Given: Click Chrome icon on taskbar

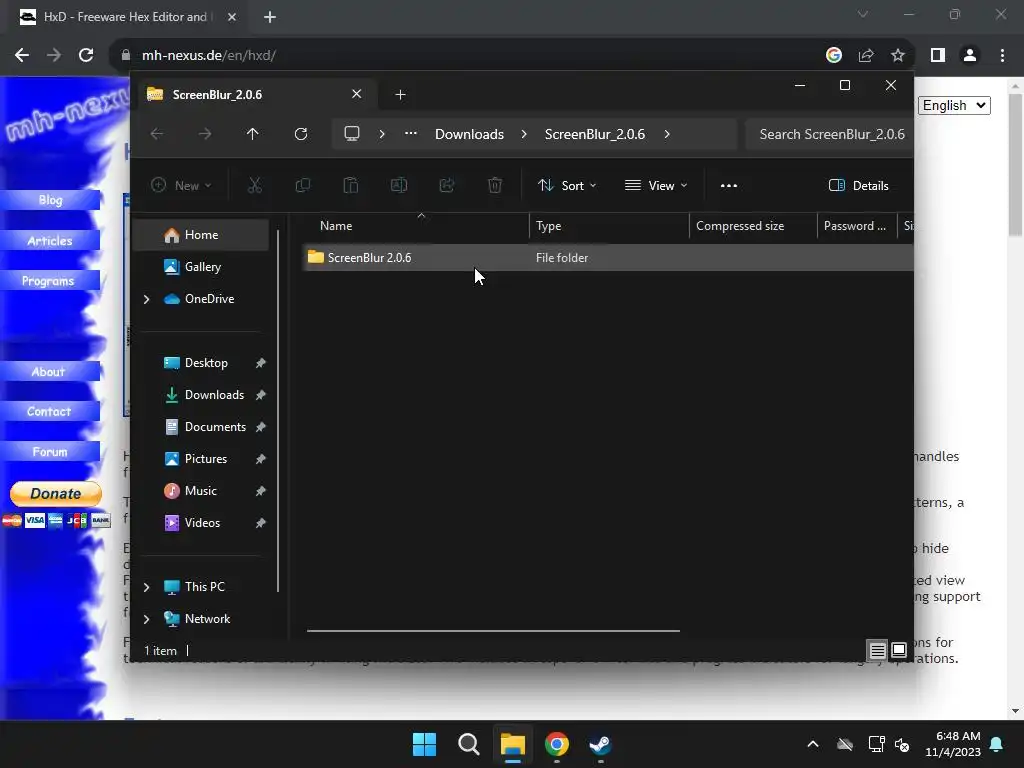Looking at the screenshot, I should point(557,744).
